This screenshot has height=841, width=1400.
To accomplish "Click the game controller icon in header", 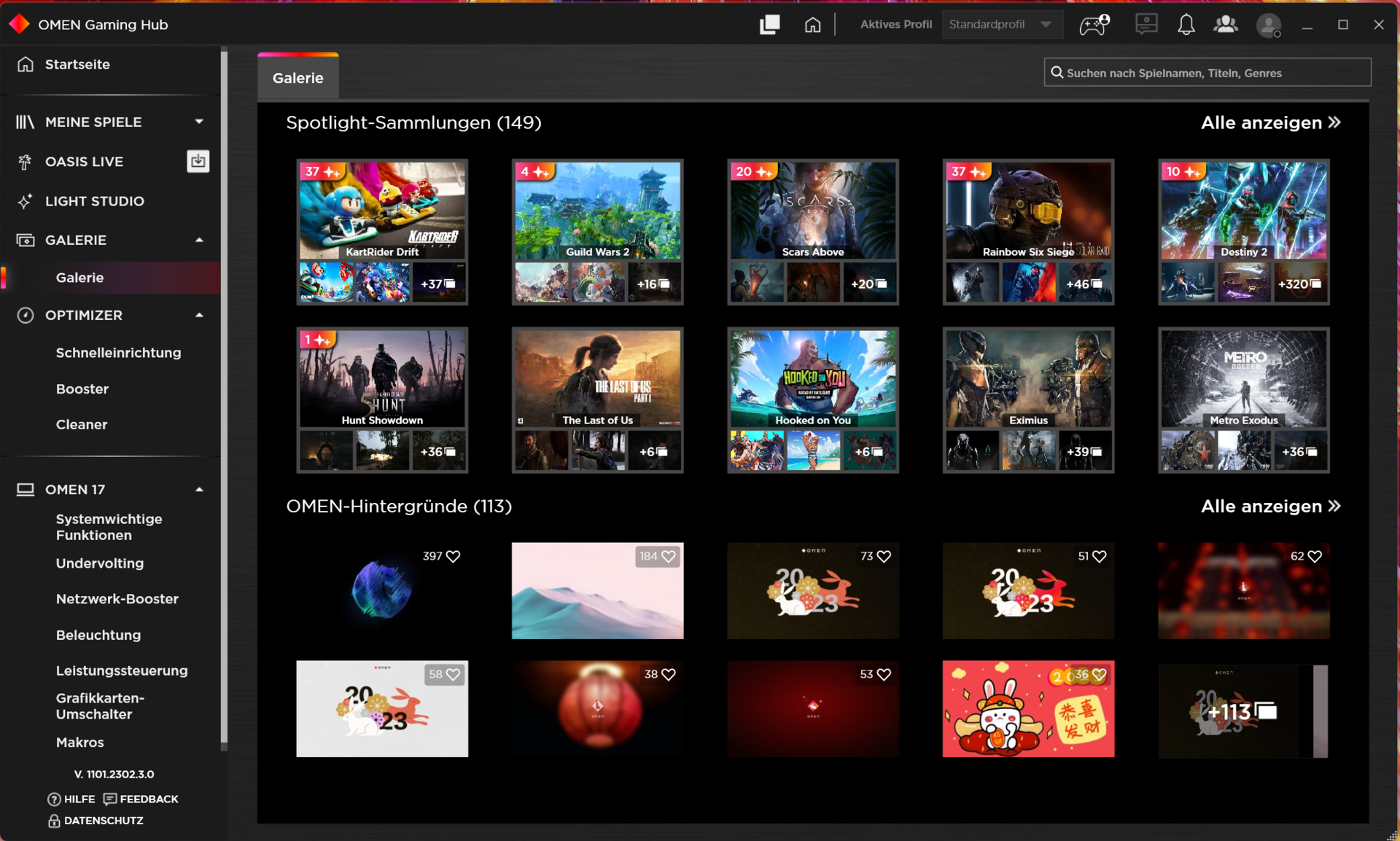I will coord(1094,25).
